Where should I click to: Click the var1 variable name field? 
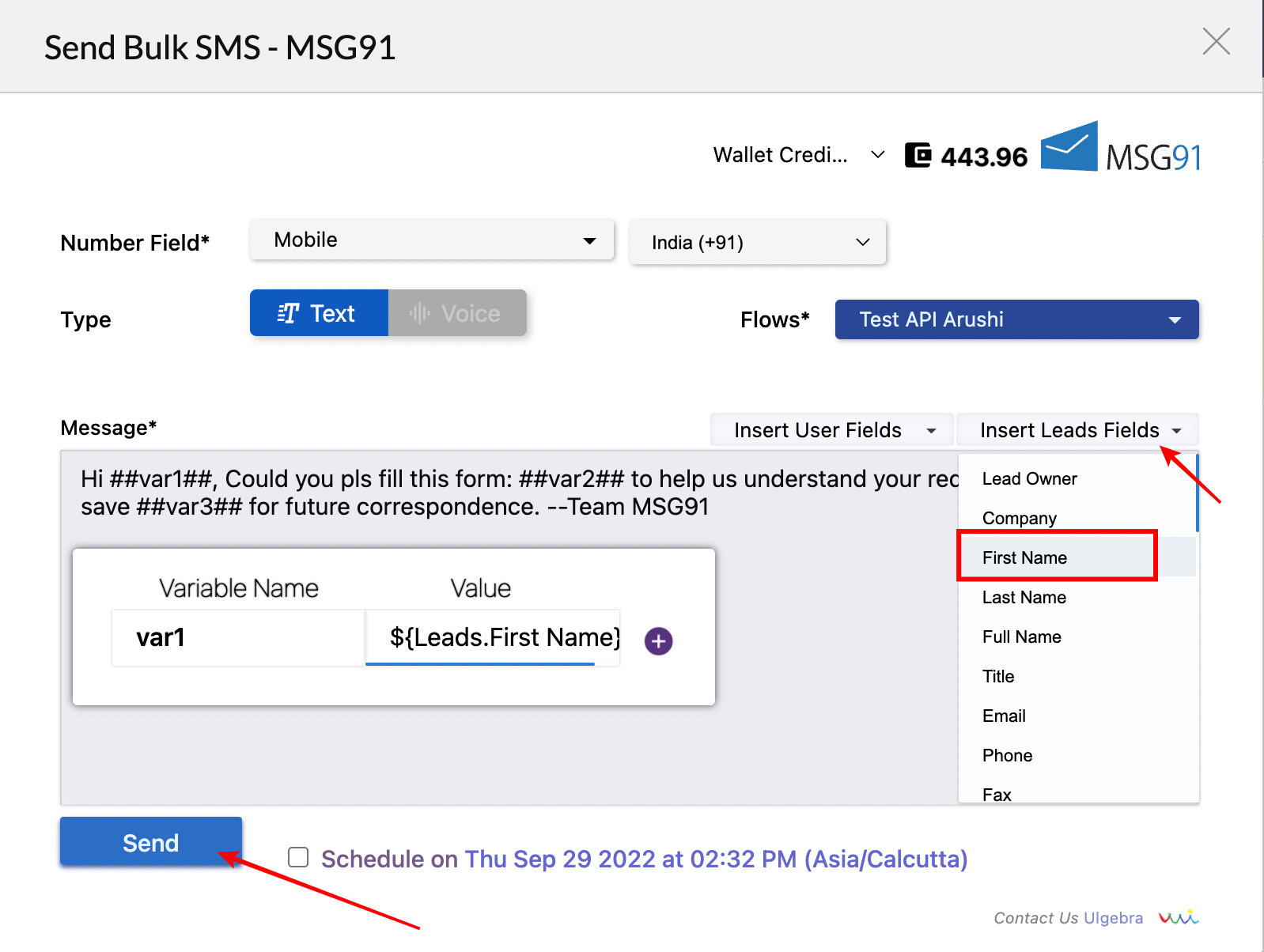(x=238, y=637)
